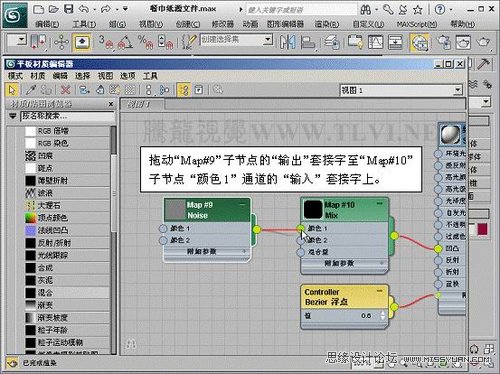Click the keyword search field in title bar

point(301,10)
